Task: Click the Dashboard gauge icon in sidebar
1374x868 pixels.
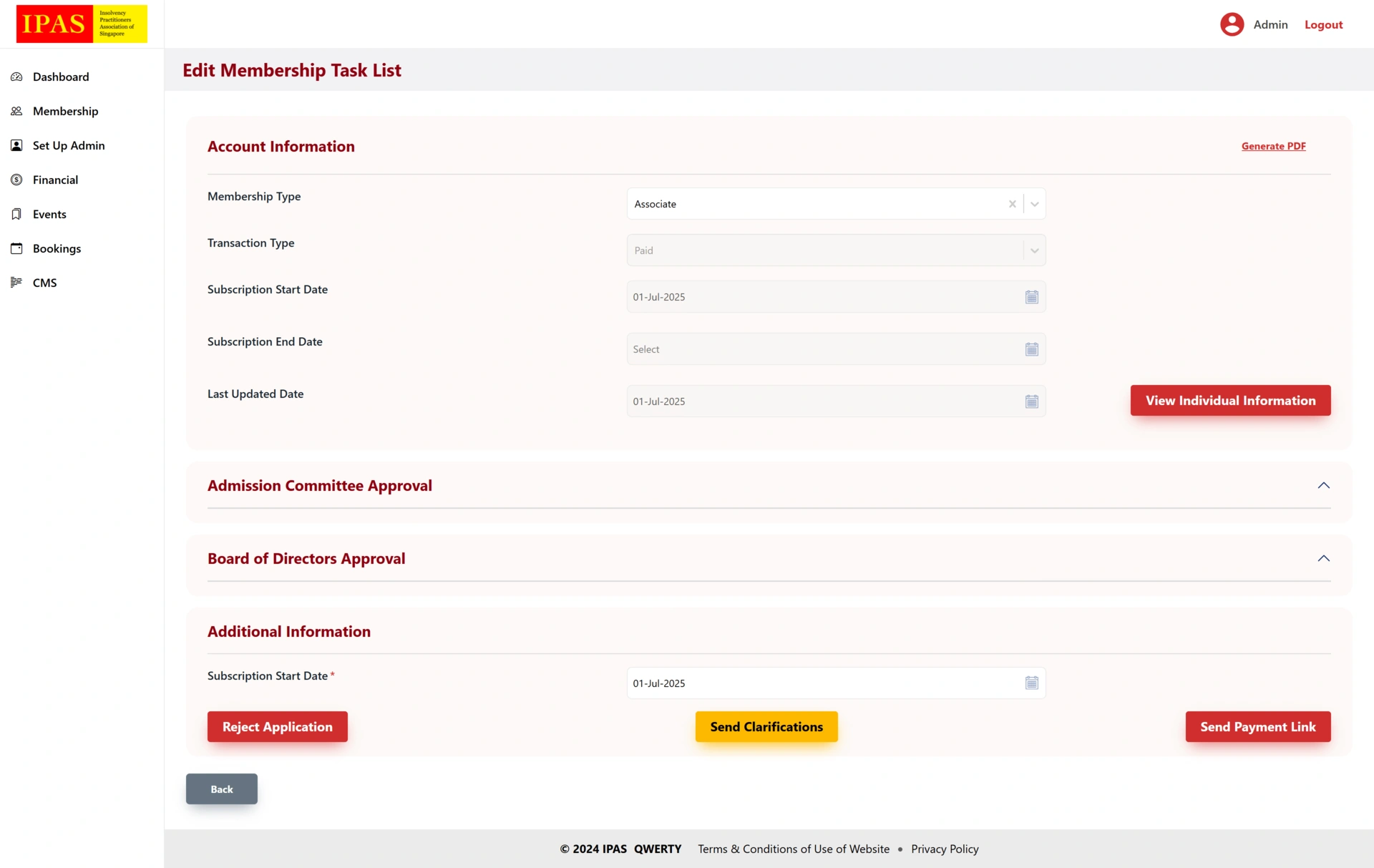Action: (x=16, y=77)
